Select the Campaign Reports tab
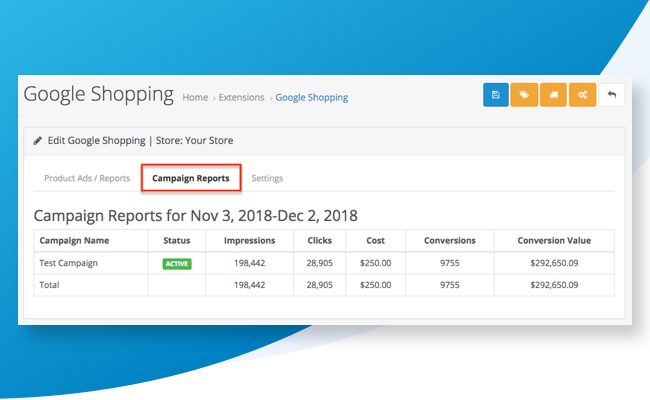650x400 pixels. pyautogui.click(x=191, y=178)
